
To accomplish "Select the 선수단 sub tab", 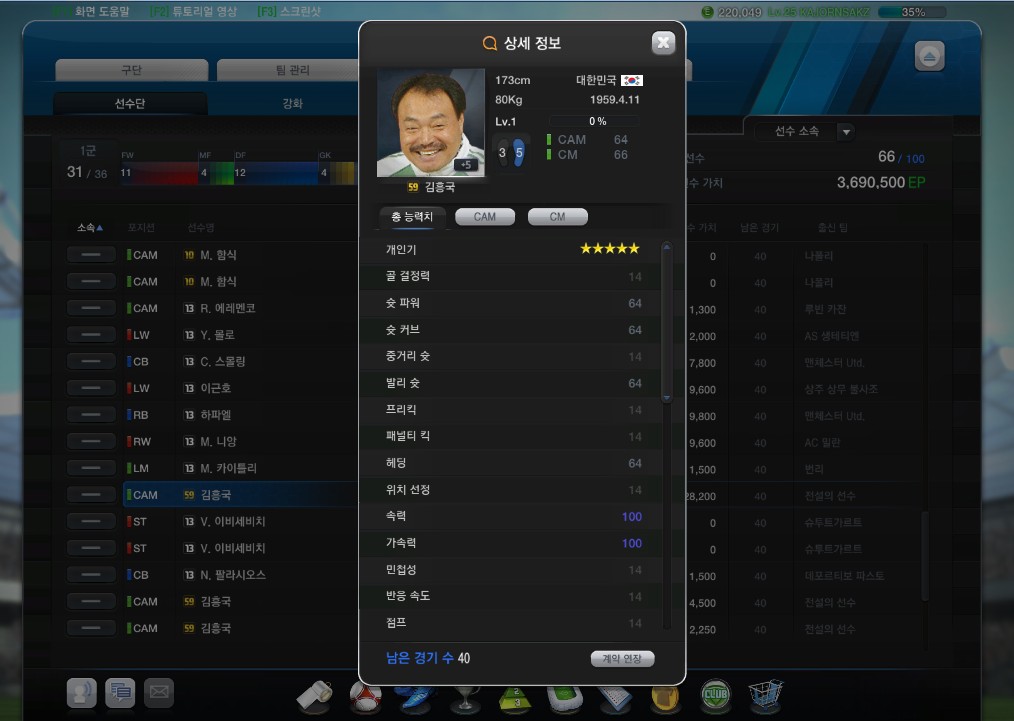I will tap(130, 103).
